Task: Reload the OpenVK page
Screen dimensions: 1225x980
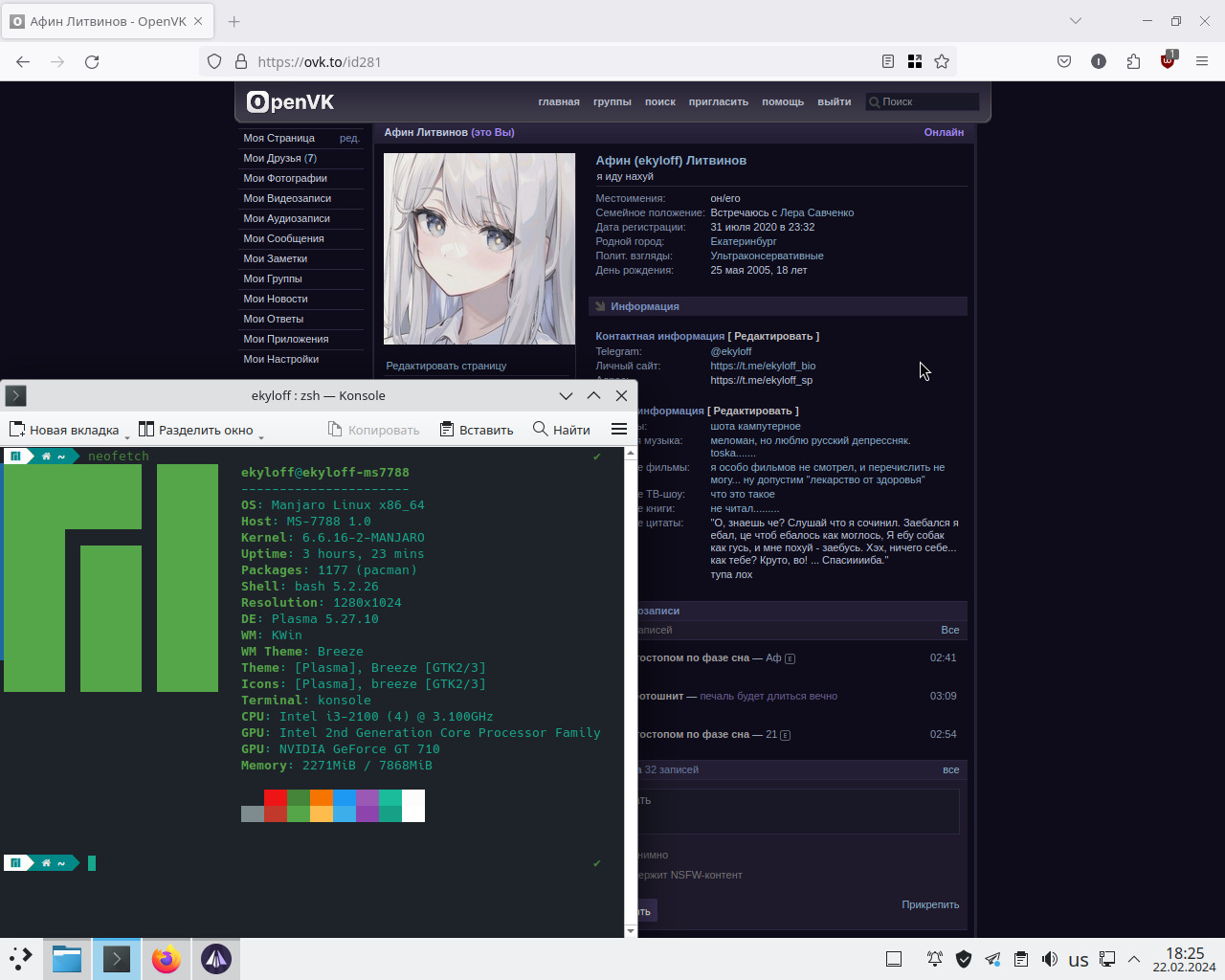Action: 92,61
